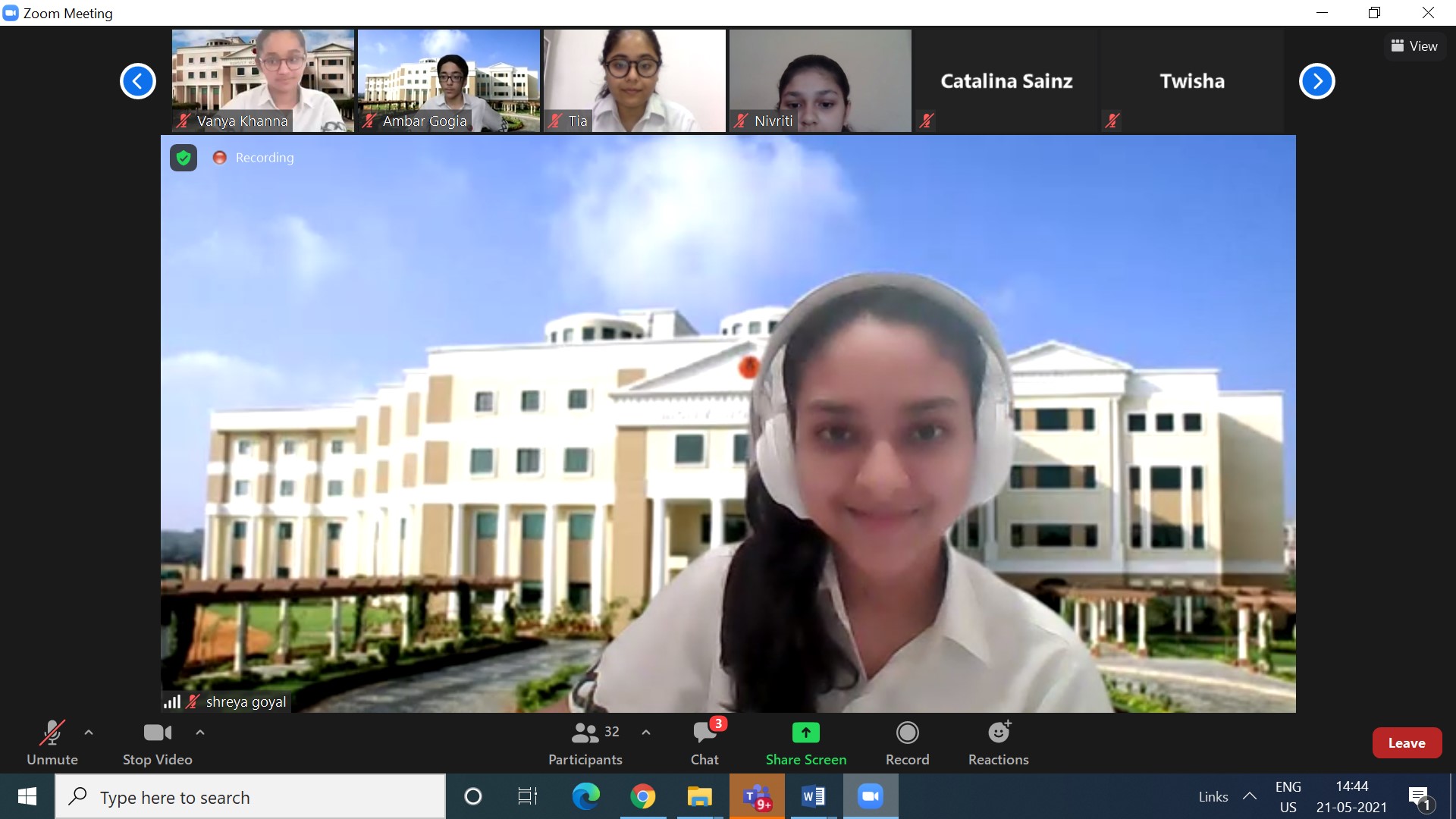Select Nivriti's video thumbnail
The width and height of the screenshot is (1456, 819).
[x=821, y=80]
